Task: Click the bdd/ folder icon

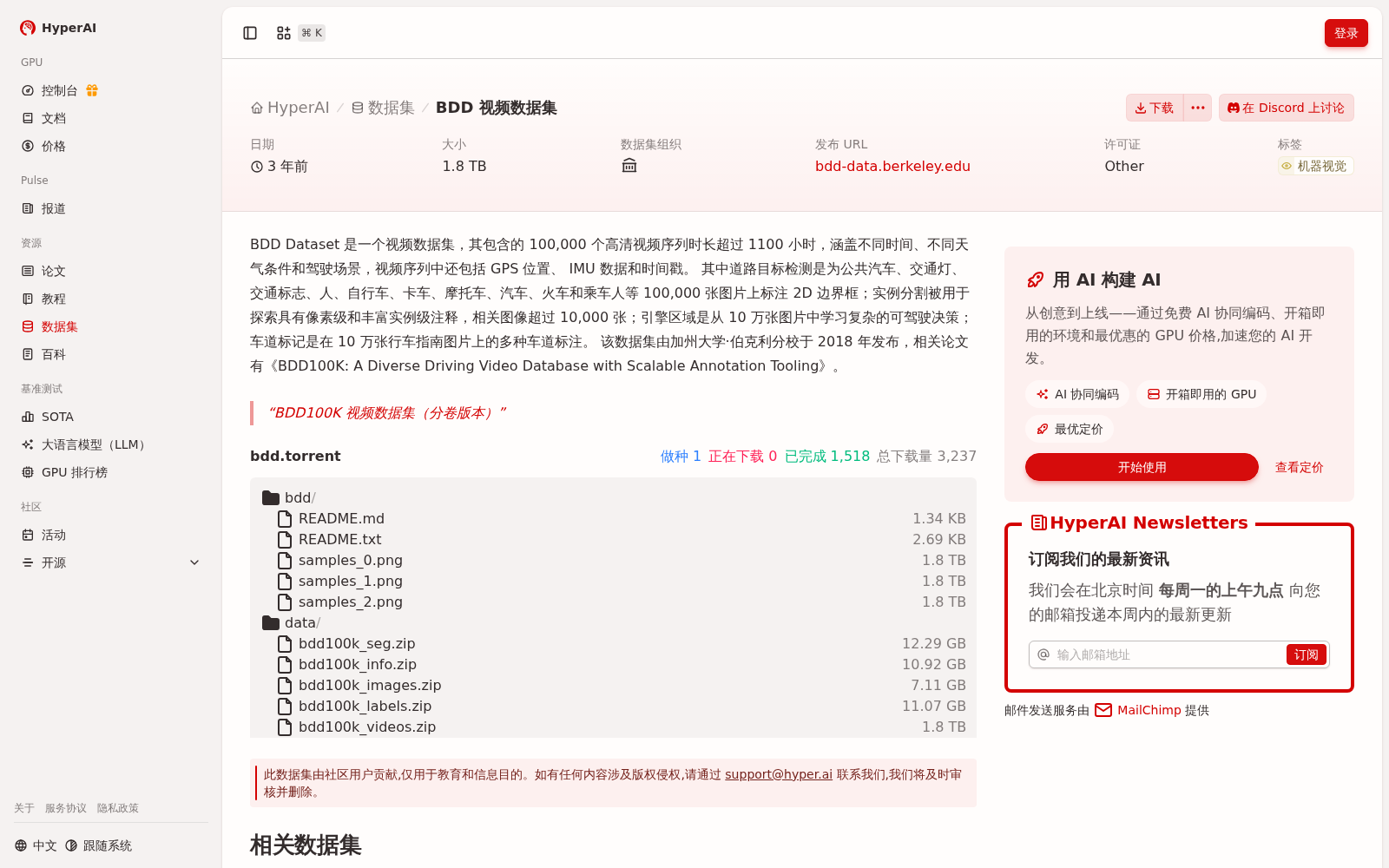Action: coord(271,497)
